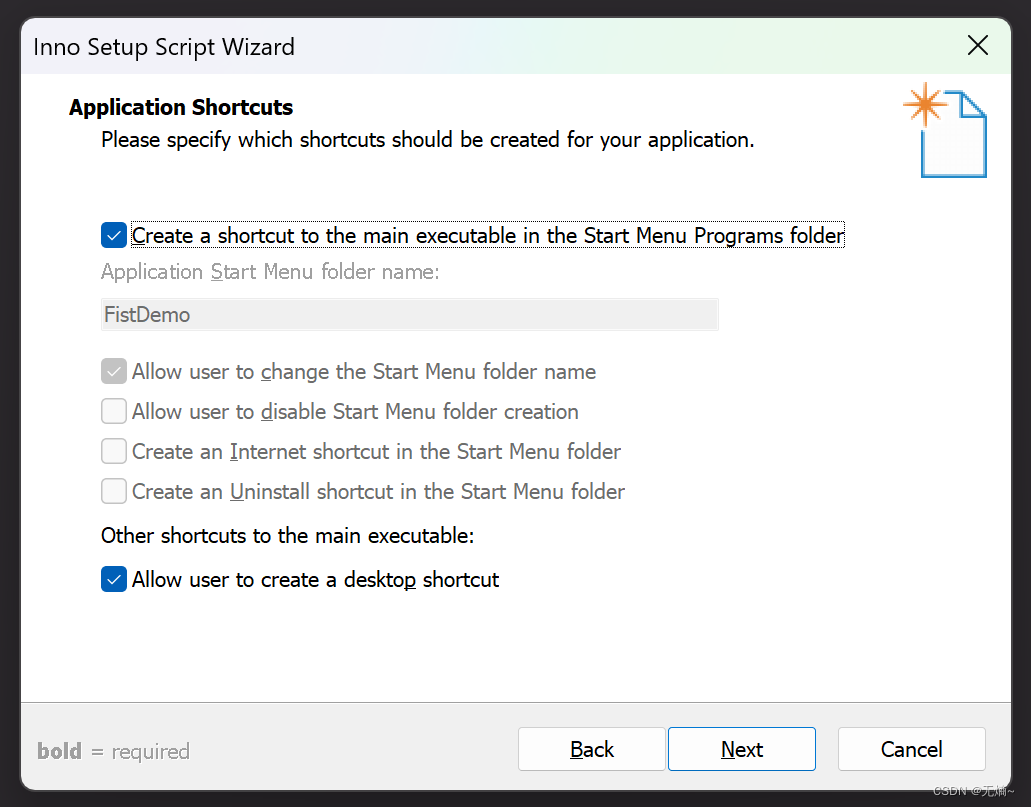Enable Create an Internet shortcut in Start Menu
1031x807 pixels.
(113, 451)
